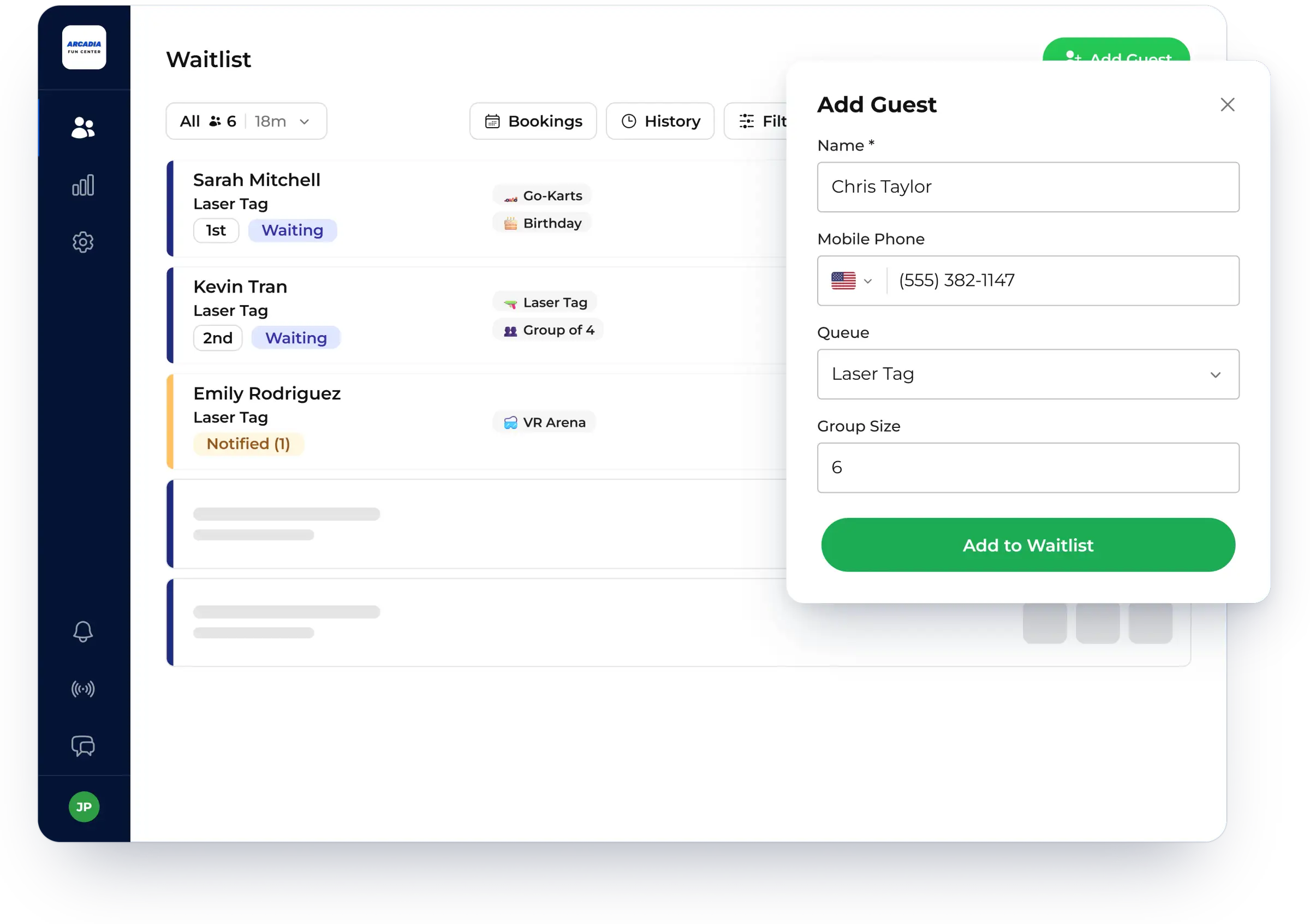Click the VR Arena tag
The image size is (1310, 924).
coord(544,422)
